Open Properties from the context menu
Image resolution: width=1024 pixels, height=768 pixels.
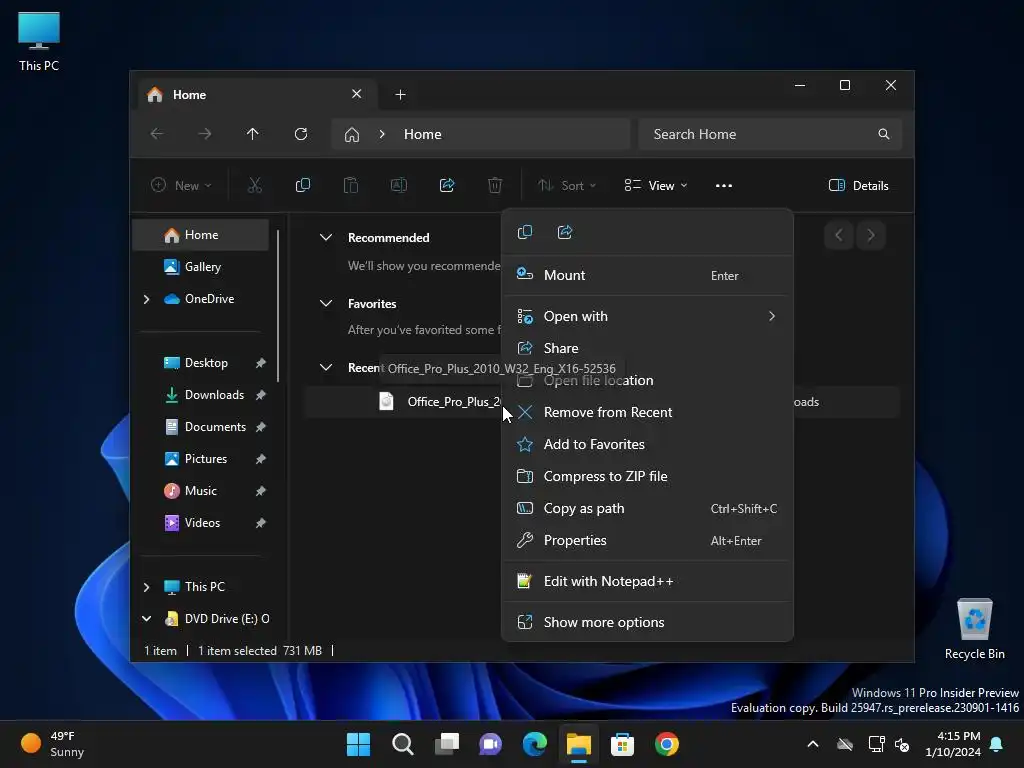click(x=647, y=540)
